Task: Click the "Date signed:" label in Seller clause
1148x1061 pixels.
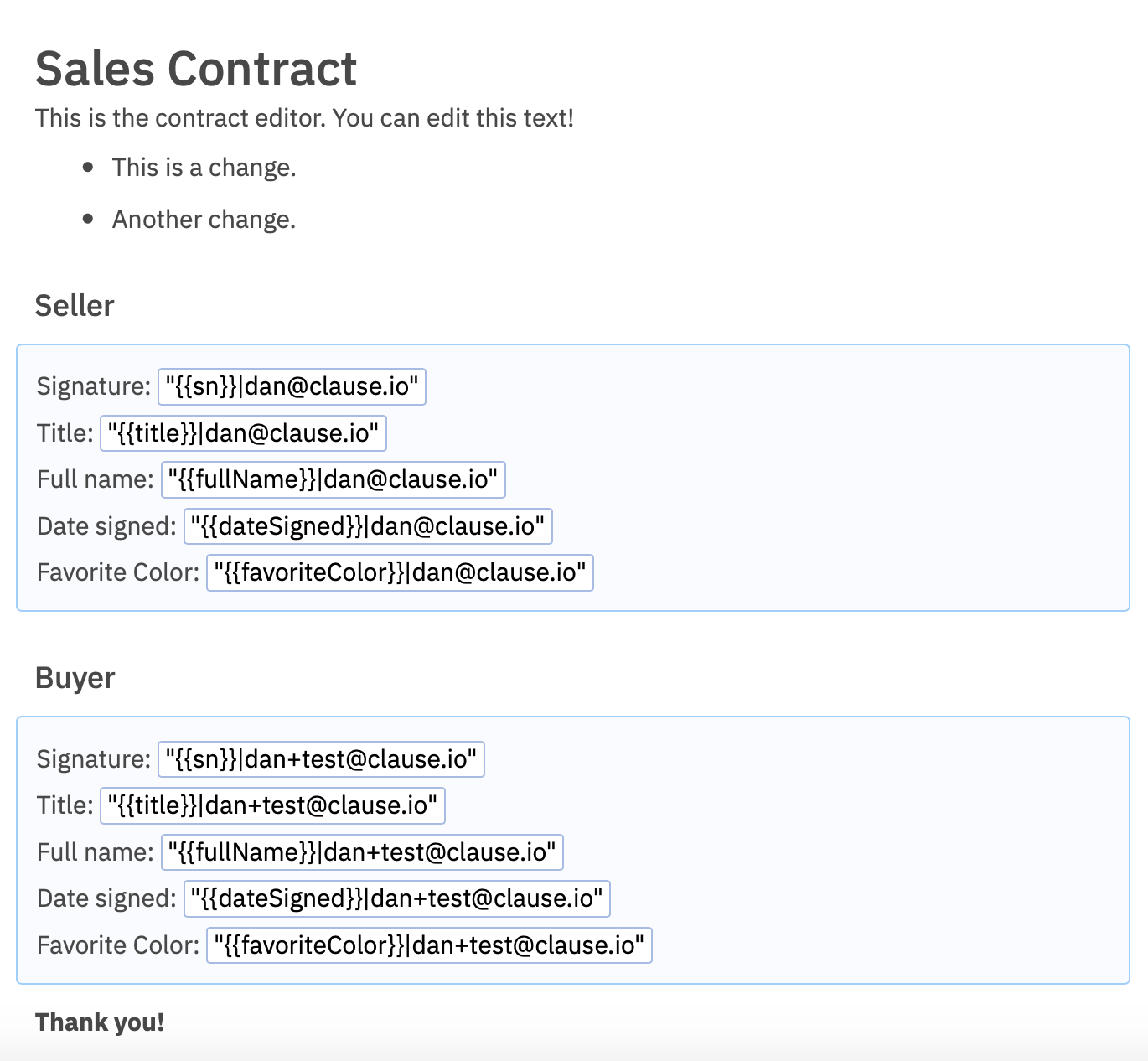Action: pyautogui.click(x=106, y=526)
